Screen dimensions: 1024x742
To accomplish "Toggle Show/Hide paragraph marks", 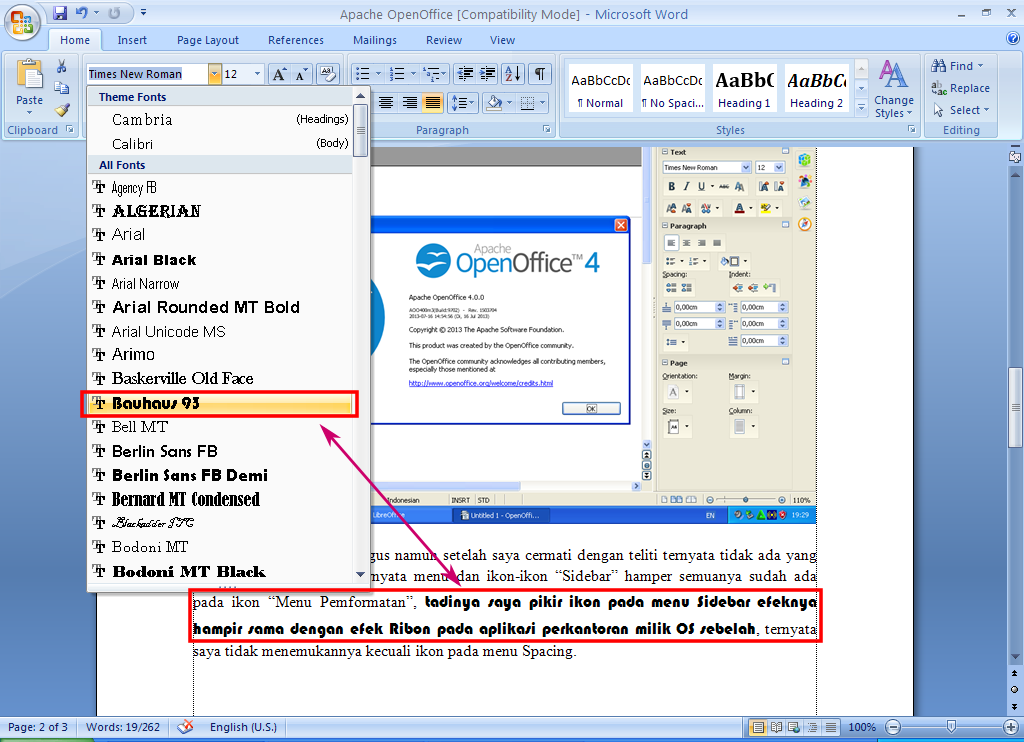I will [538, 73].
